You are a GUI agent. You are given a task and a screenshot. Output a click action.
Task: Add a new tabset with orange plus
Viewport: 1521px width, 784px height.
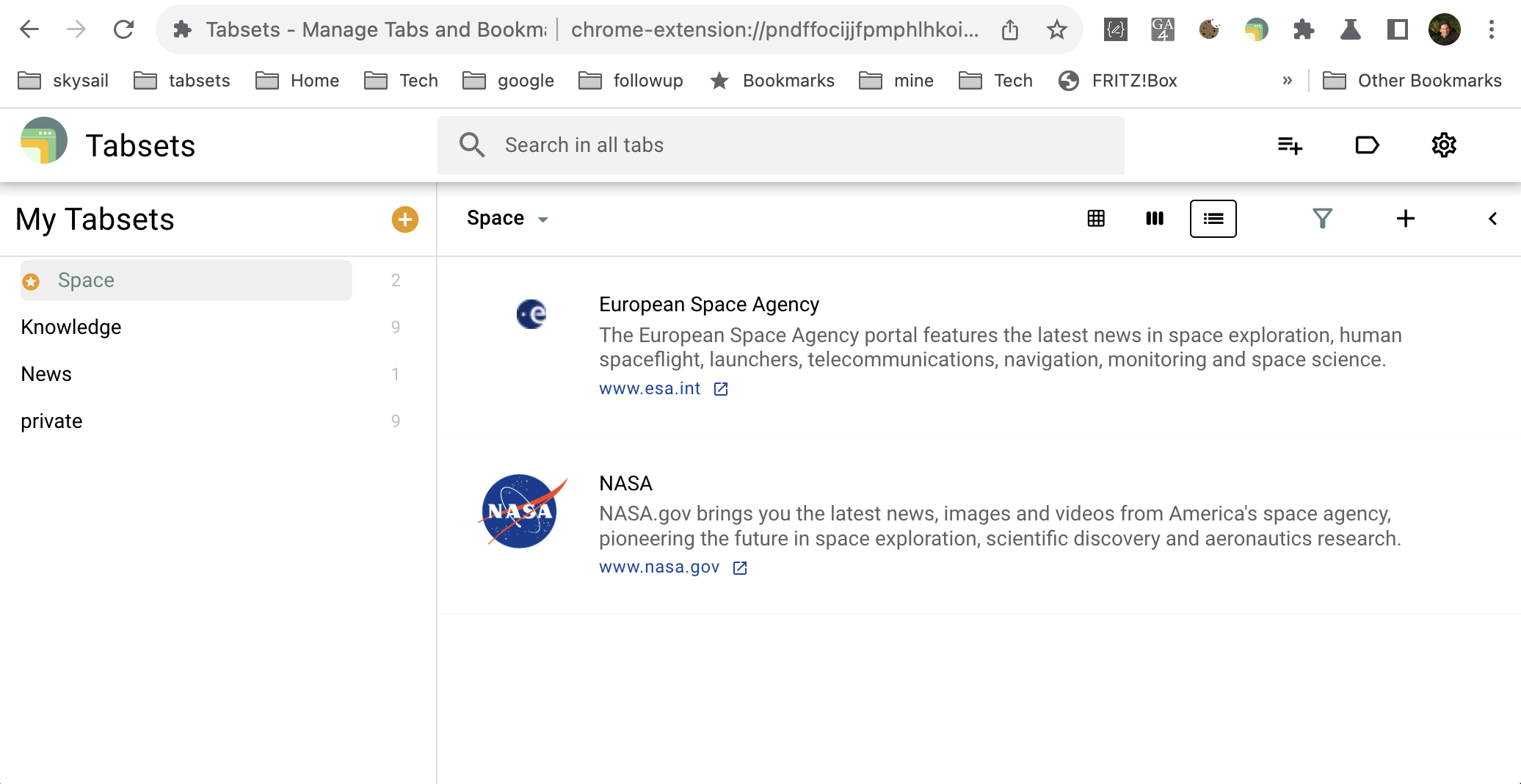[405, 219]
